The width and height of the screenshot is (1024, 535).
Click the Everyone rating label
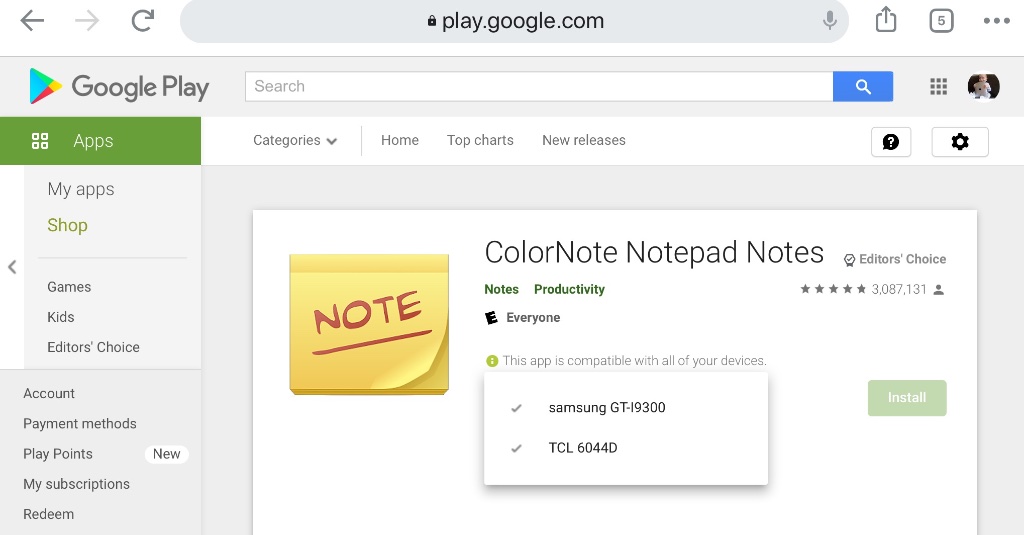533,317
